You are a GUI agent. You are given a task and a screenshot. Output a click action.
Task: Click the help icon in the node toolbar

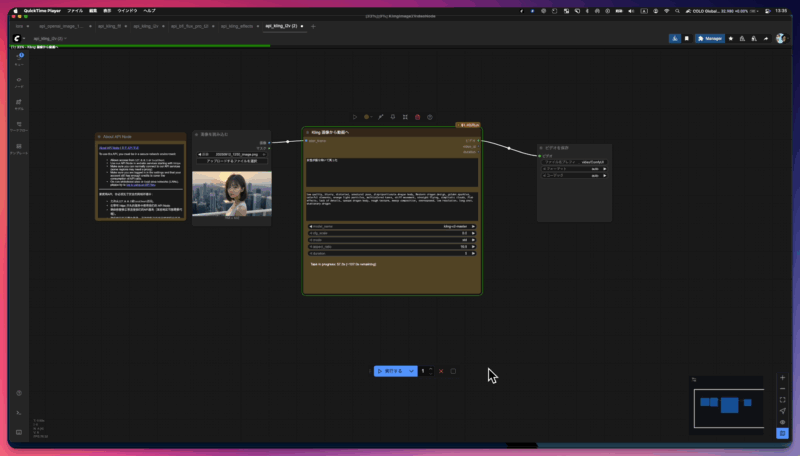click(430, 117)
